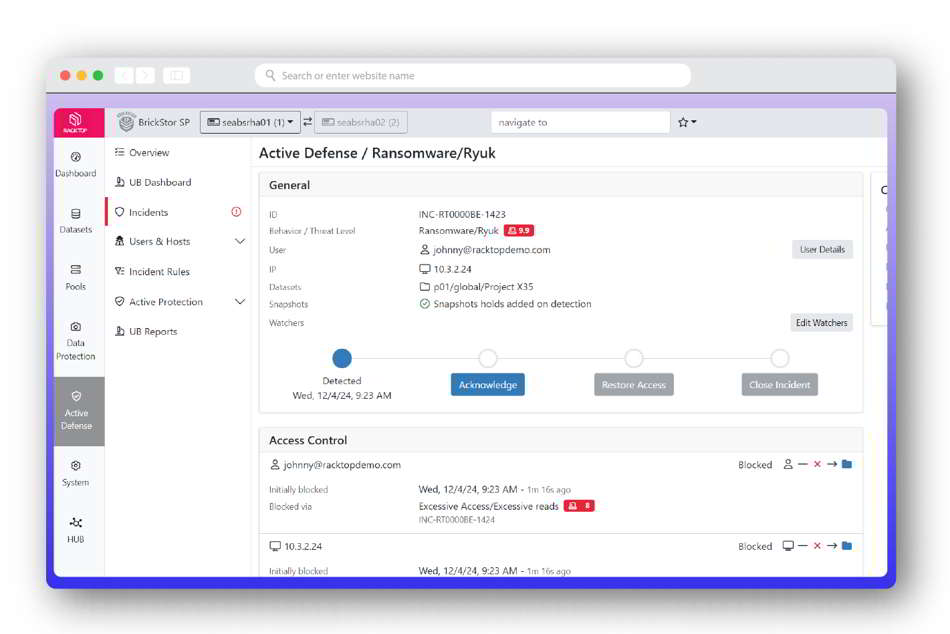This screenshot has height=634, width=950.
Task: Open the Incident Rules menu item
Action: pos(153,272)
